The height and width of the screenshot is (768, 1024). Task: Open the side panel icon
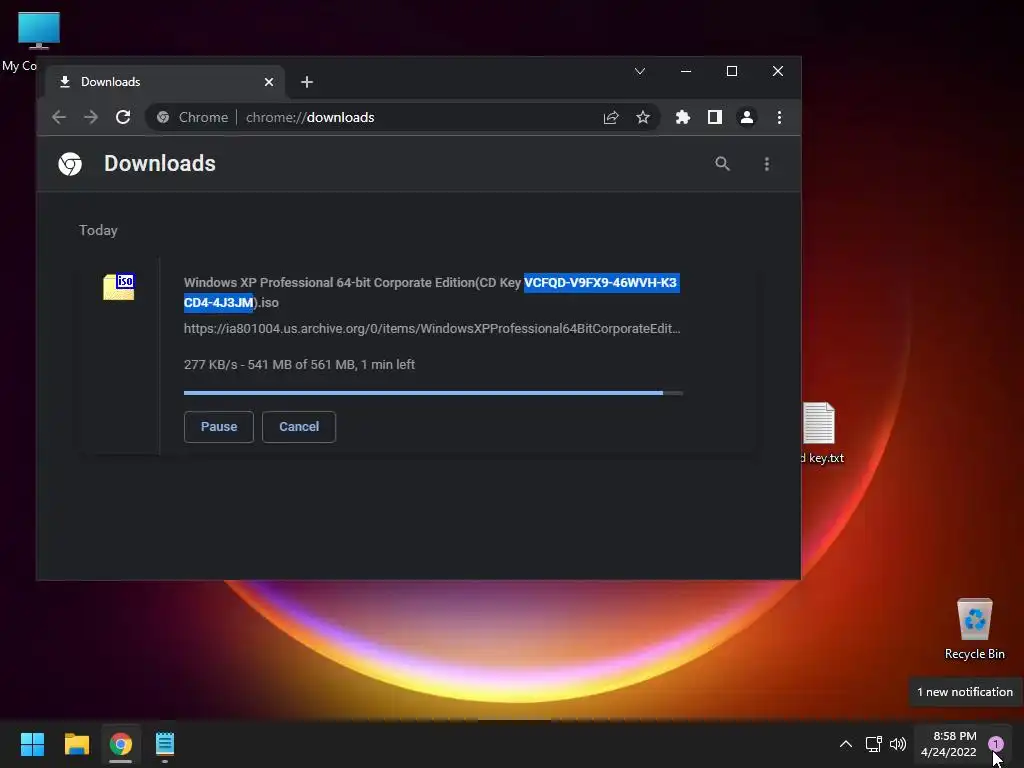click(x=714, y=118)
